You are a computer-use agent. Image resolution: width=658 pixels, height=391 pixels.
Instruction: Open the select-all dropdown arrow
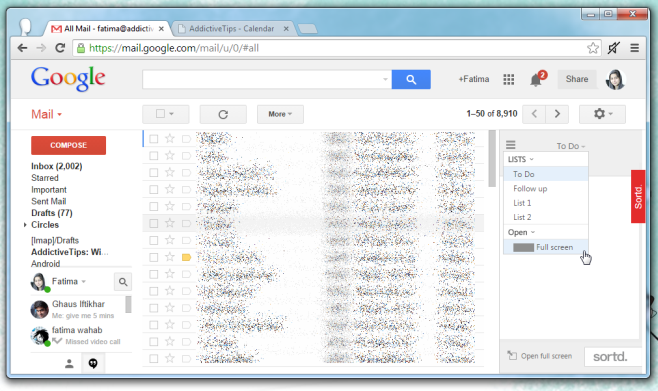click(x=171, y=114)
